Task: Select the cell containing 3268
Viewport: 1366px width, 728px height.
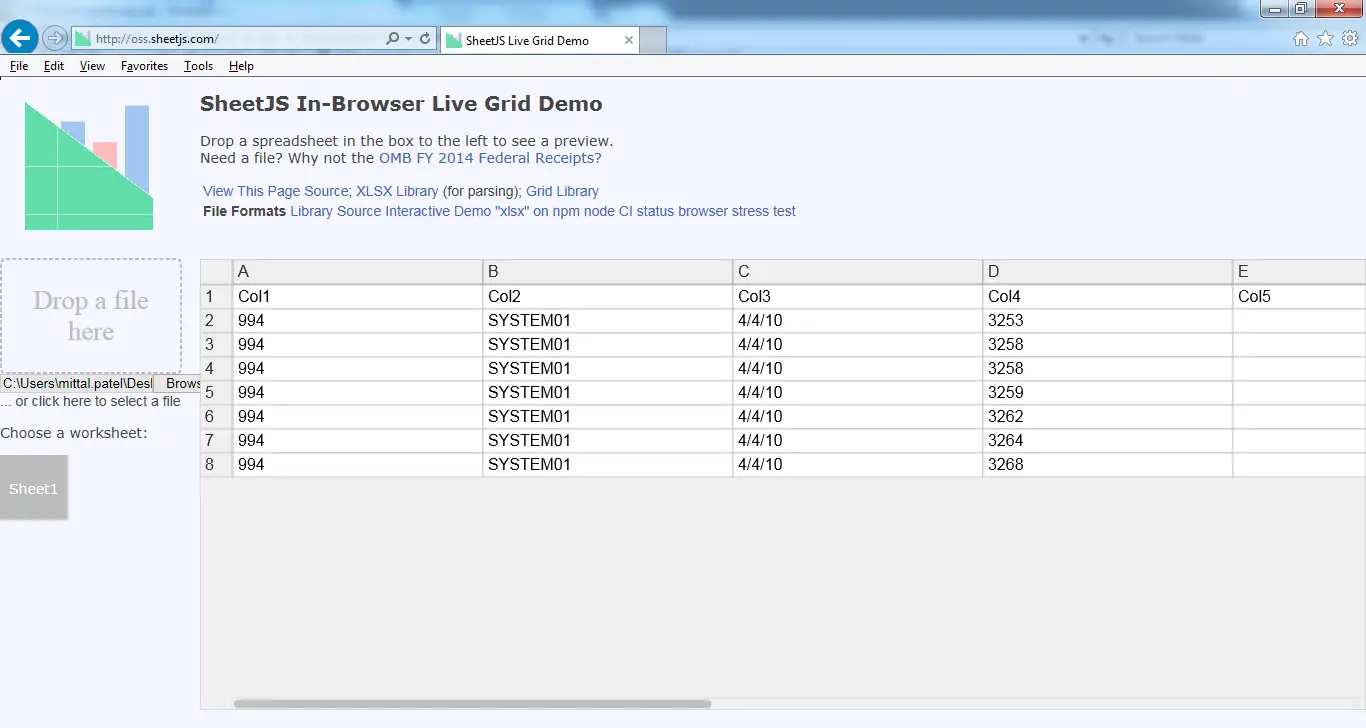Action: click(1108, 465)
